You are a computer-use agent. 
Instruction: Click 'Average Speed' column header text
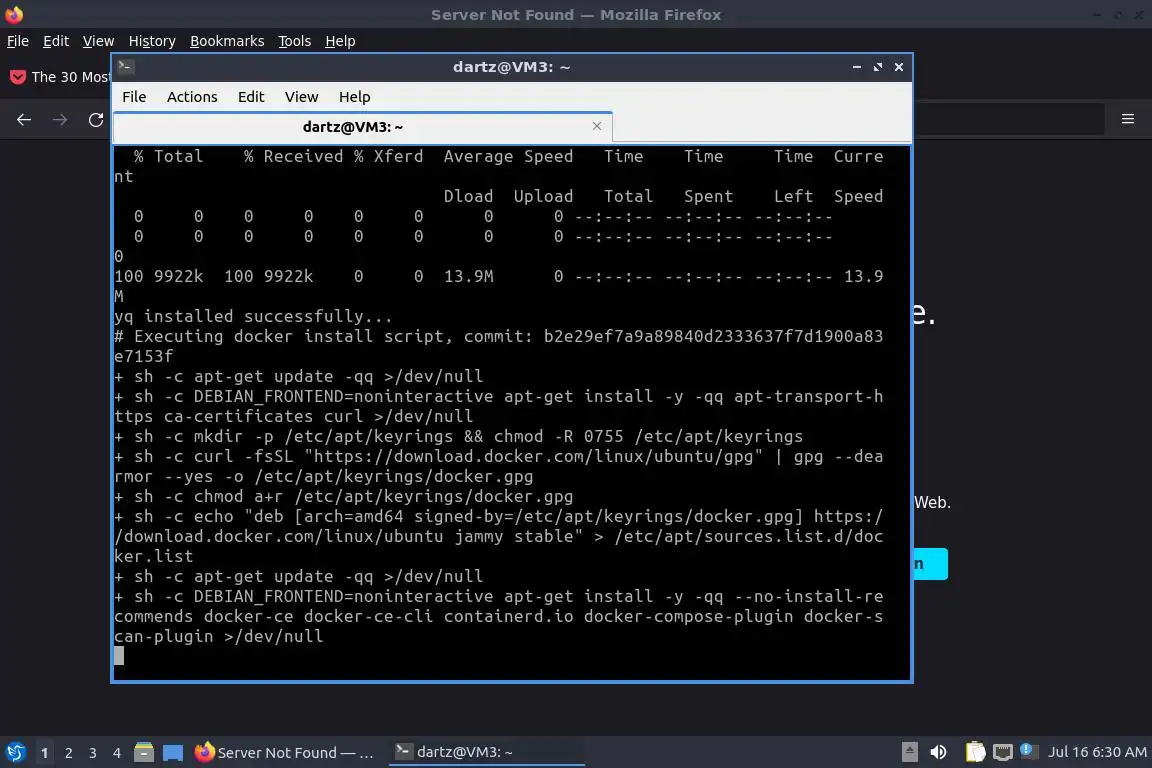(x=508, y=157)
